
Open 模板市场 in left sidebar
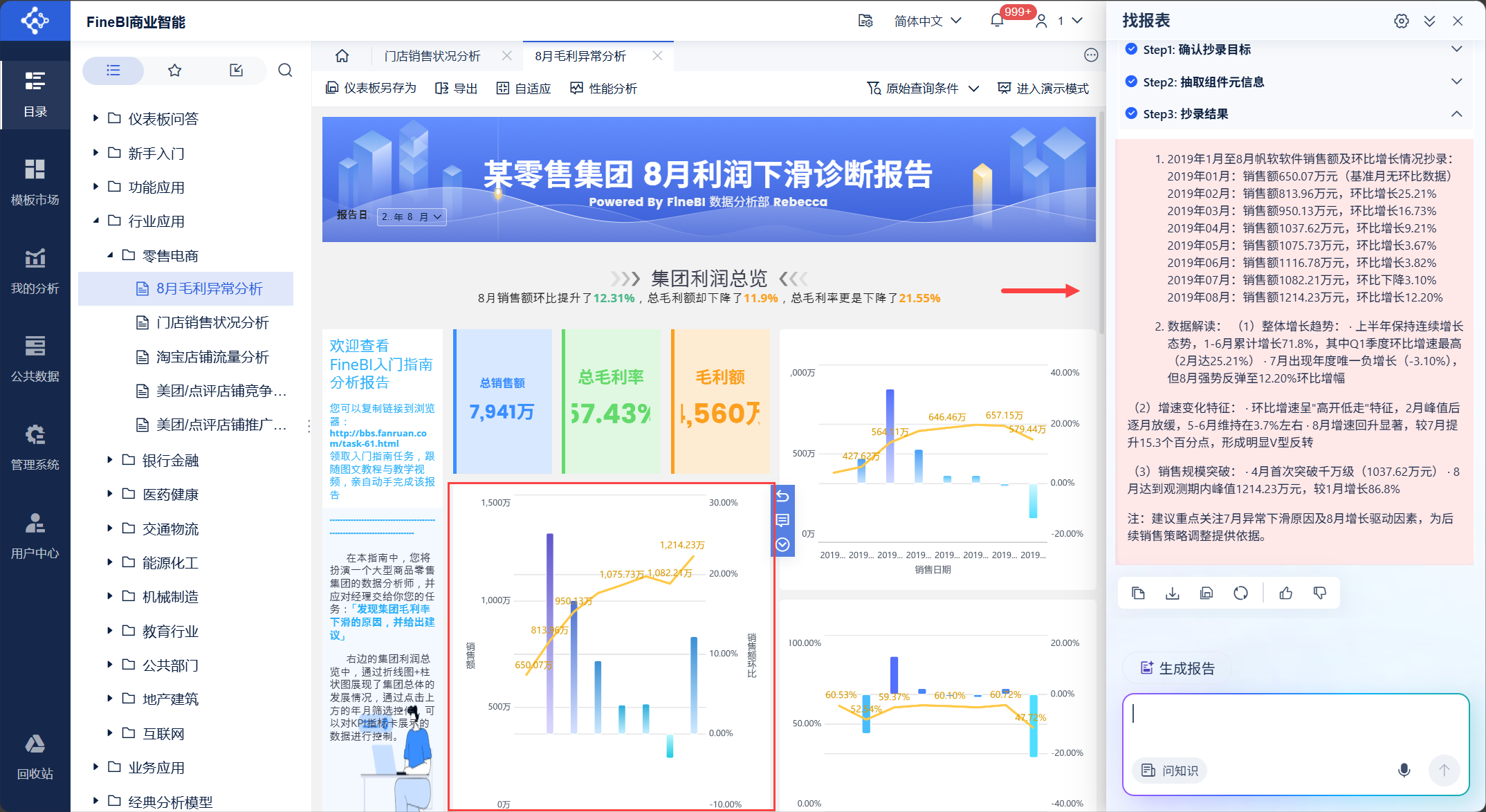point(35,181)
